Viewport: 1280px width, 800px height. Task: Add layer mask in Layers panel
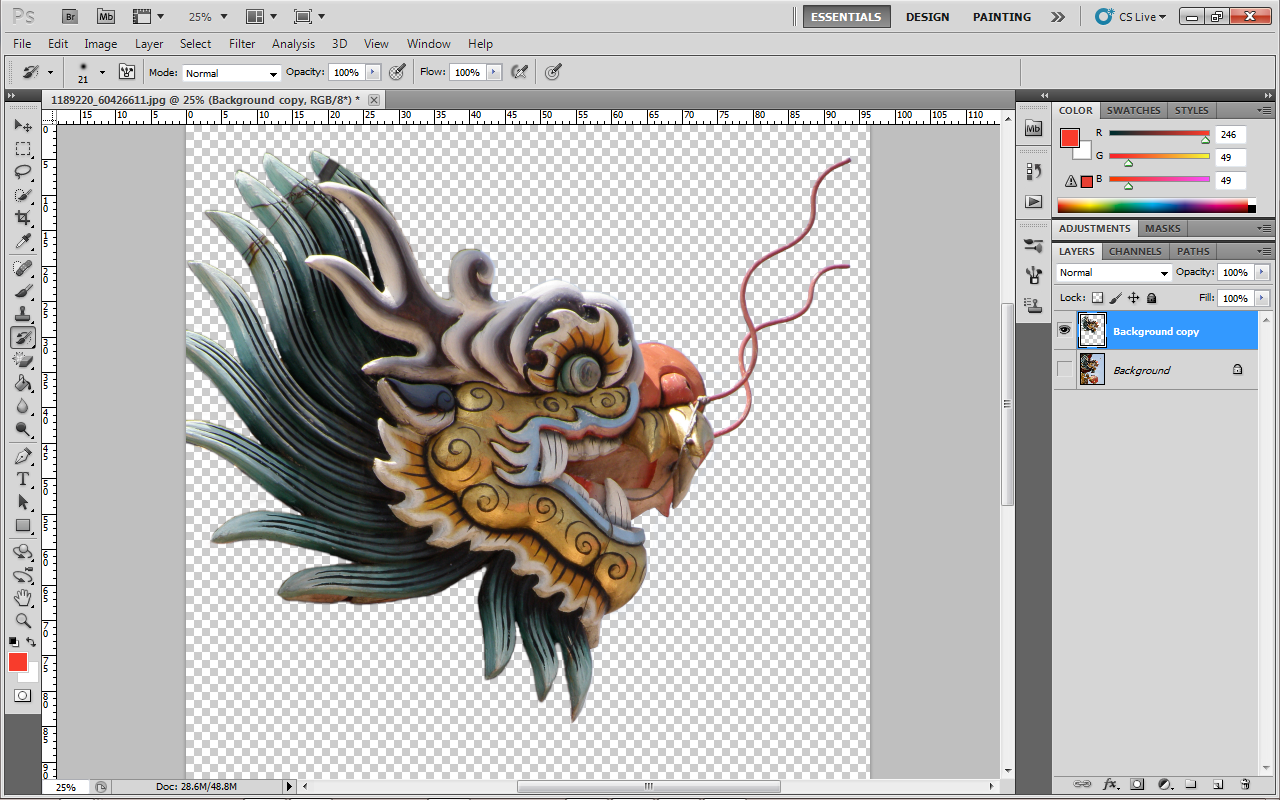click(x=1137, y=784)
